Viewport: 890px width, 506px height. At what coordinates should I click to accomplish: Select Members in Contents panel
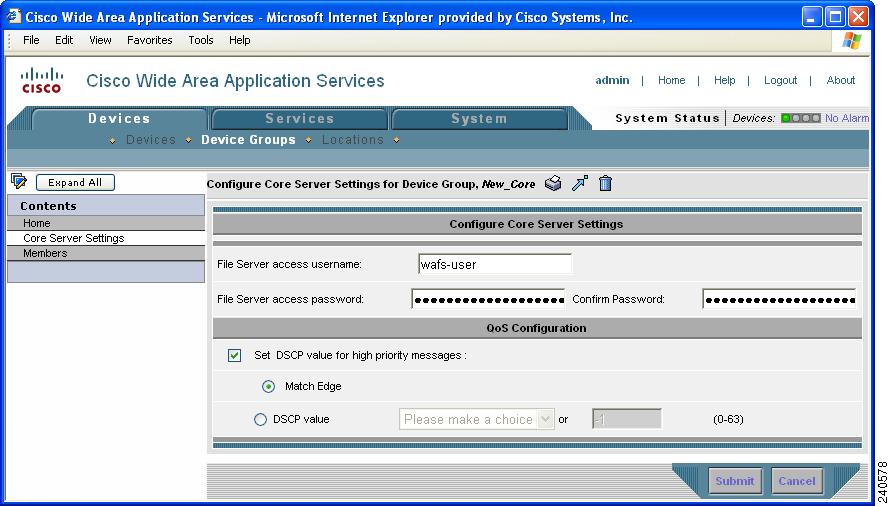click(106, 253)
